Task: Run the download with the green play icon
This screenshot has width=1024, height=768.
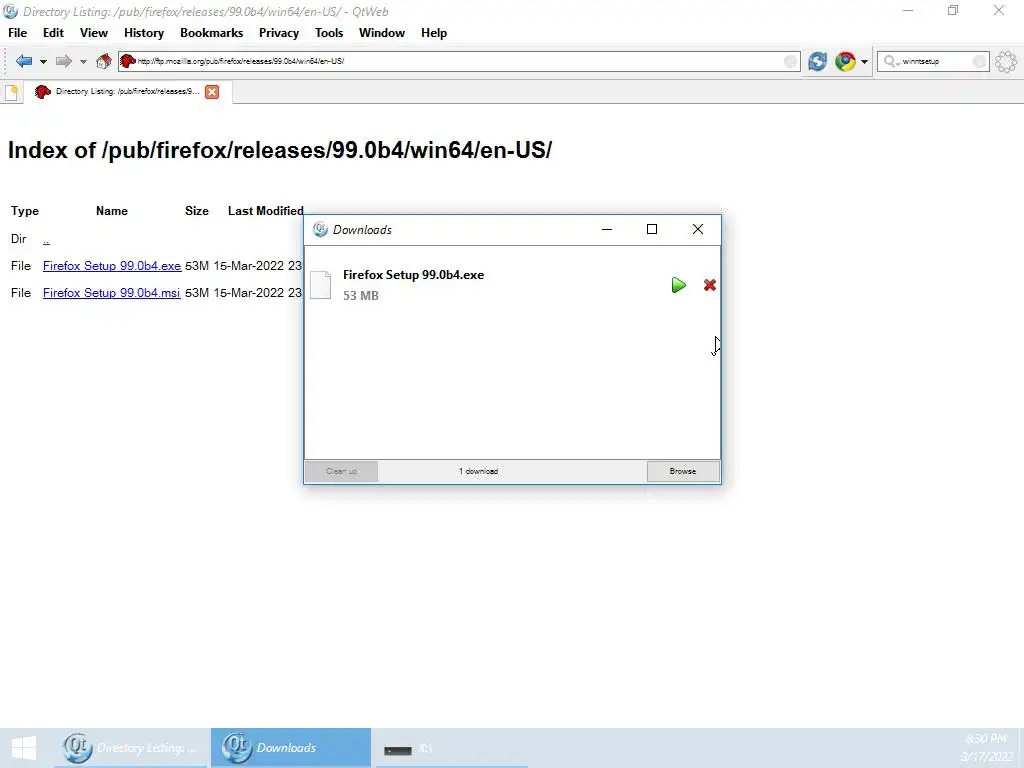Action: pyautogui.click(x=679, y=285)
